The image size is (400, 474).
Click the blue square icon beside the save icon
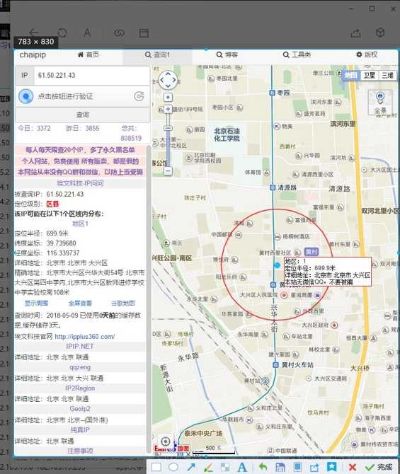tap(297, 467)
